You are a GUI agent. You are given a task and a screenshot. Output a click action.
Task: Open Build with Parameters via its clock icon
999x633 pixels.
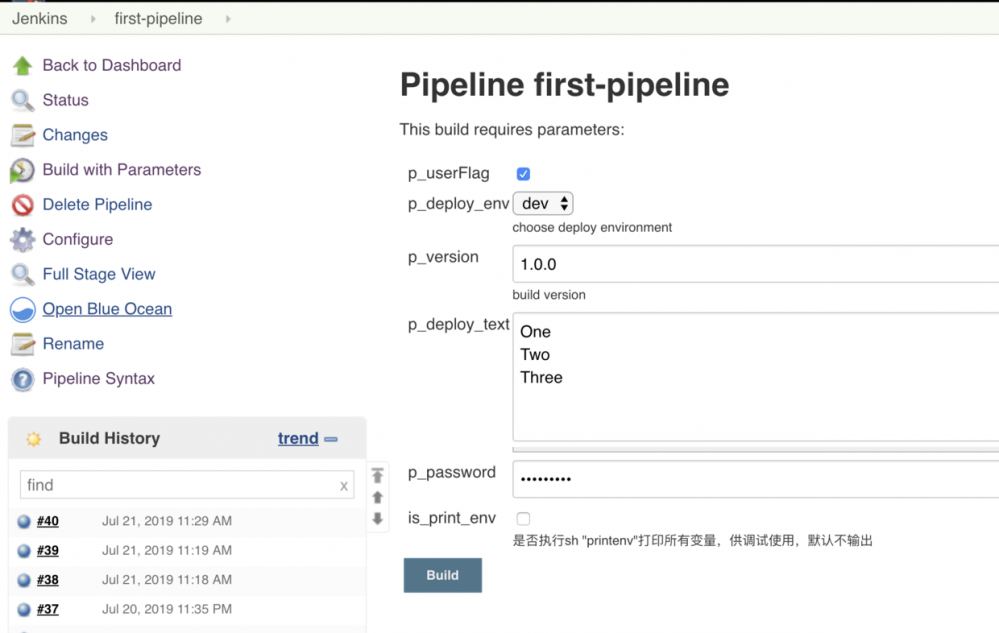pos(22,170)
